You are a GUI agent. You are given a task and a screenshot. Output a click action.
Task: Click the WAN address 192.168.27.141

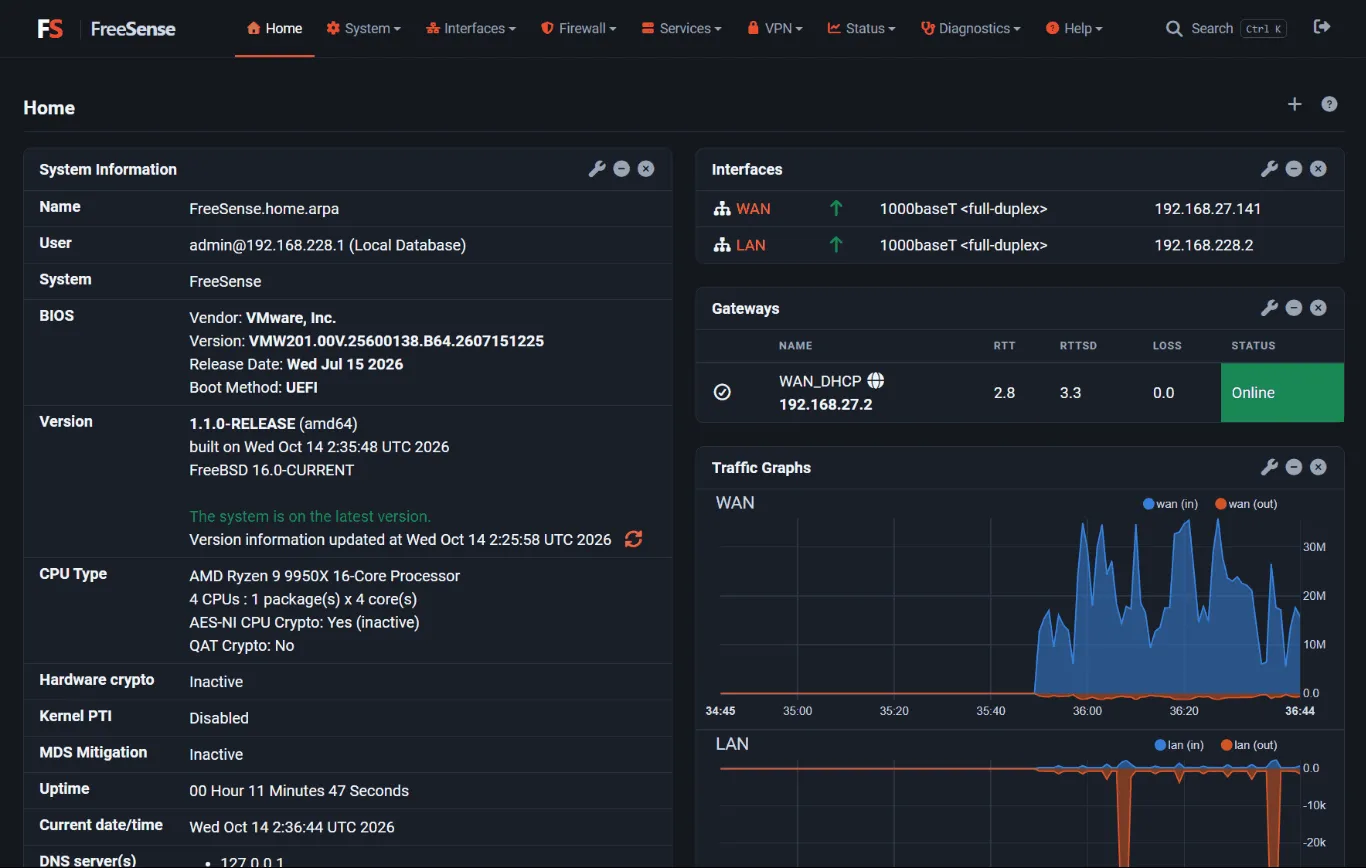[x=1207, y=209]
